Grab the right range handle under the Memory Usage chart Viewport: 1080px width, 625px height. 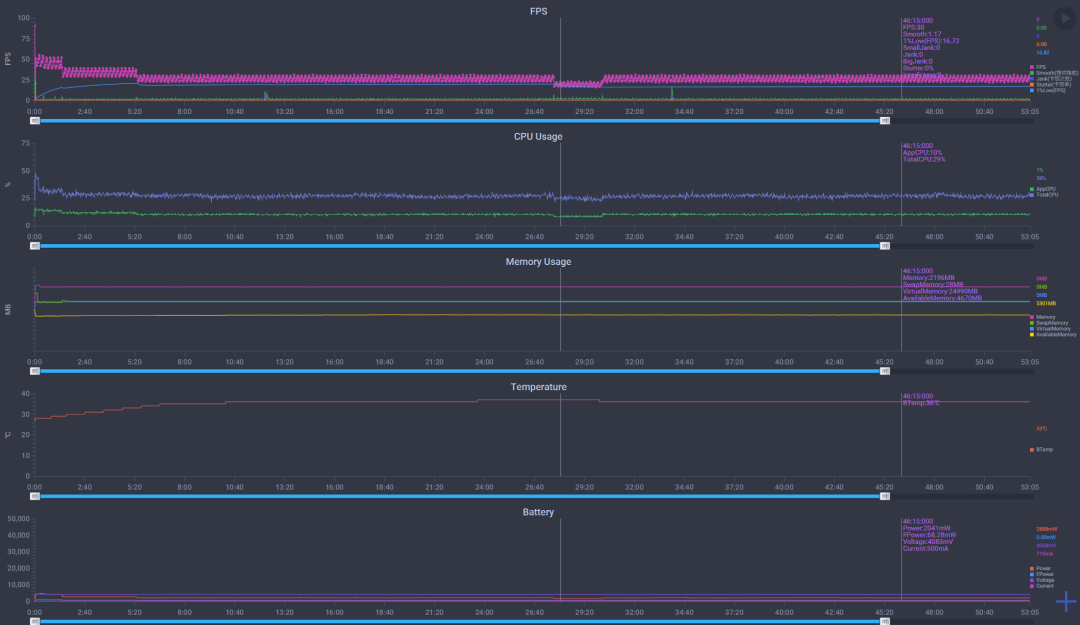pyautogui.click(x=885, y=371)
